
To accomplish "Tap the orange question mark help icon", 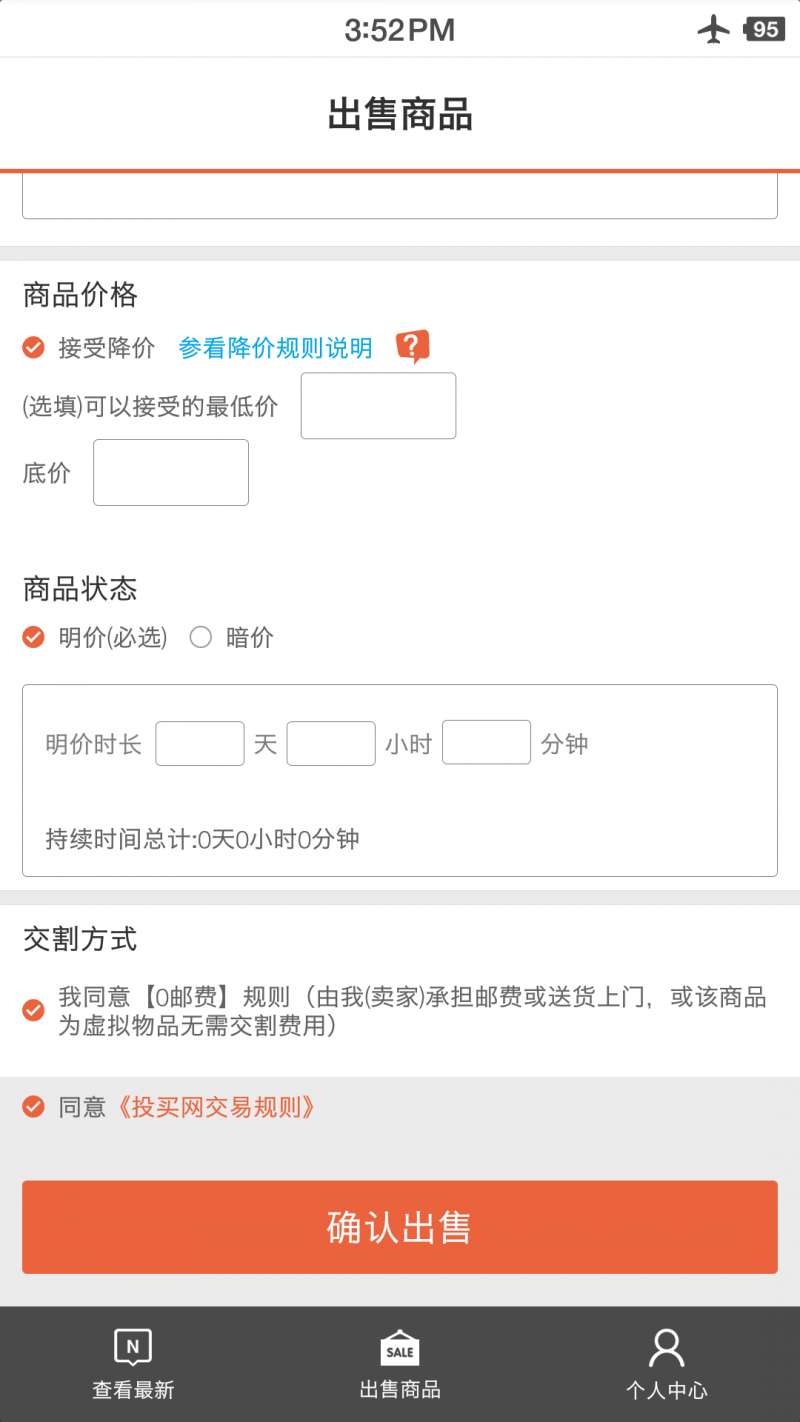I will (412, 347).
